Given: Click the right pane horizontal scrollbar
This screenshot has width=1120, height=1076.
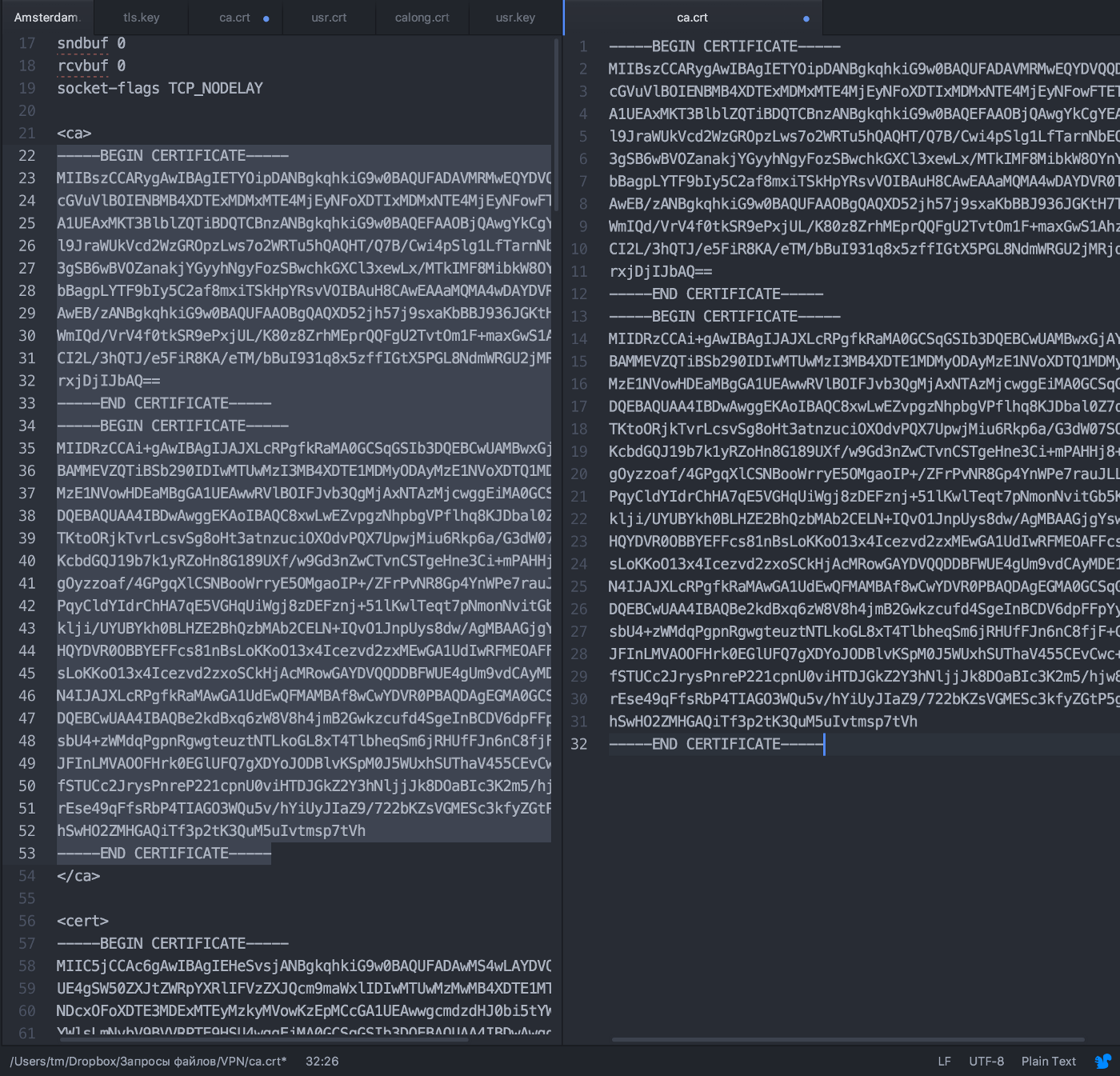Looking at the screenshot, I should [x=848, y=1040].
